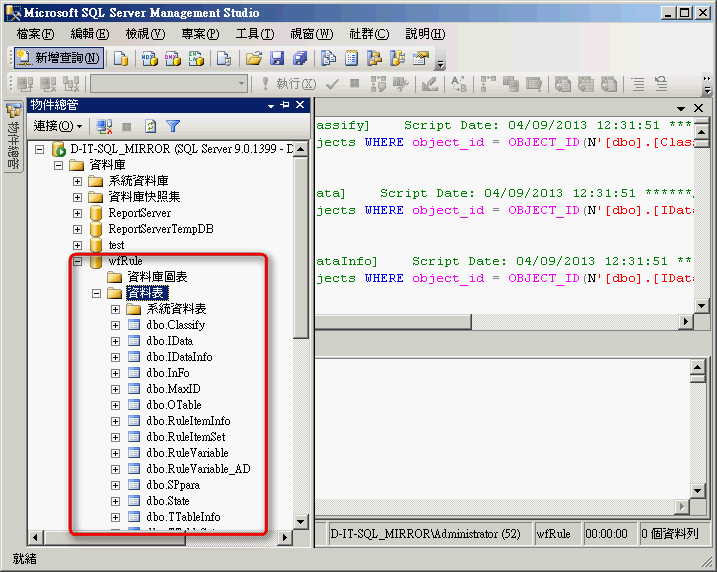Click the display estimated execution plan icon
Screen dimensions: 717x572
[x=379, y=84]
